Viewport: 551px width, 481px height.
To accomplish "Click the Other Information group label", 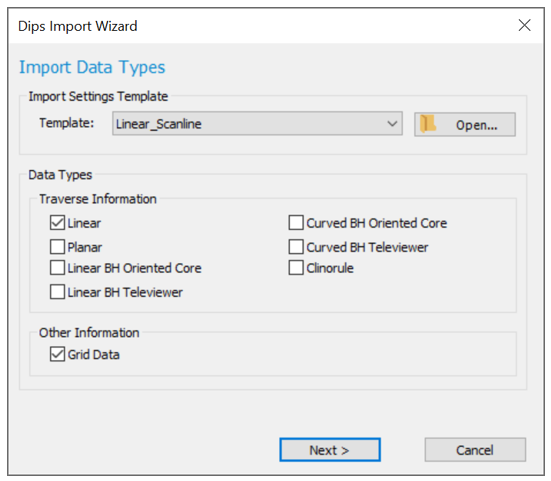I will pyautogui.click(x=89, y=333).
